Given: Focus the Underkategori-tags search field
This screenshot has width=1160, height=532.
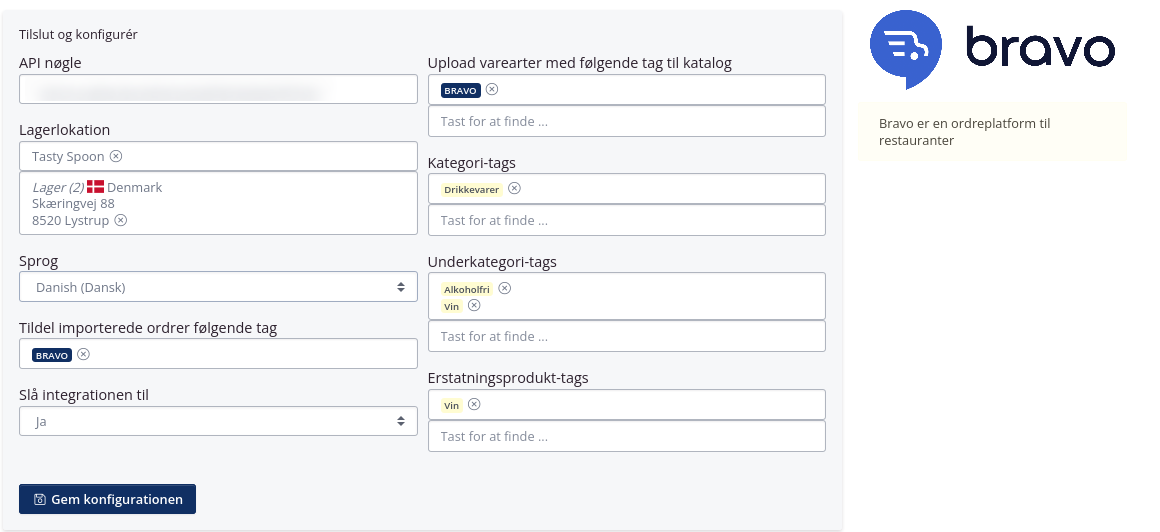Looking at the screenshot, I should point(626,336).
